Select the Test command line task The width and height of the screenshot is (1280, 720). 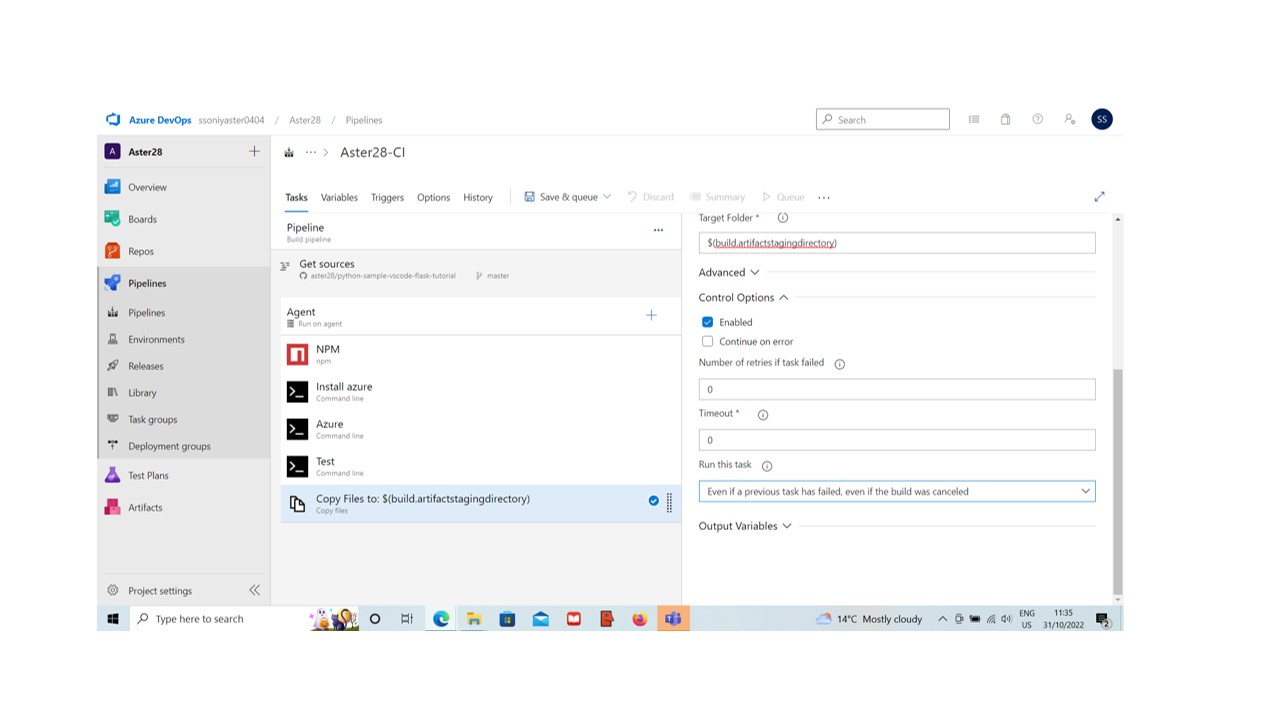(481, 466)
